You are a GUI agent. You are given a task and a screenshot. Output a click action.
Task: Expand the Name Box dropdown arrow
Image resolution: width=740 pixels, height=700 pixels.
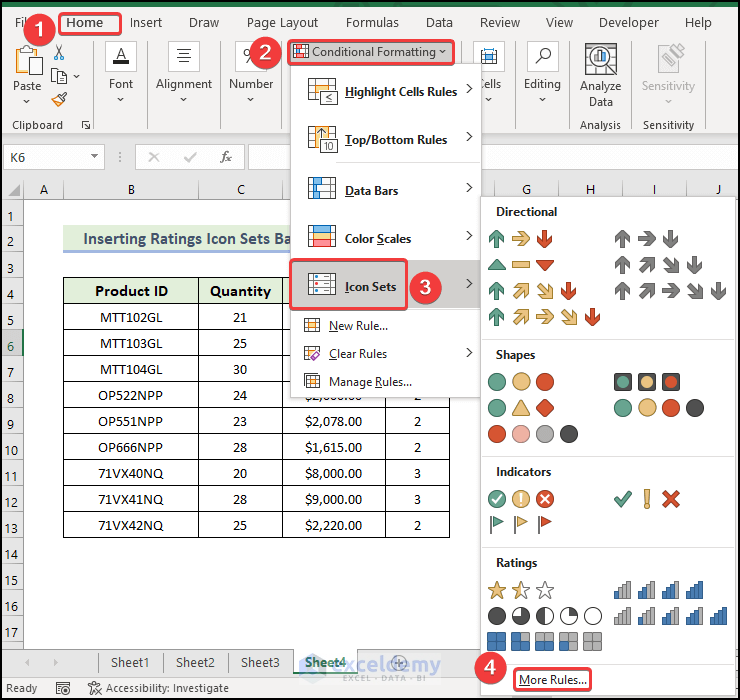pos(95,157)
